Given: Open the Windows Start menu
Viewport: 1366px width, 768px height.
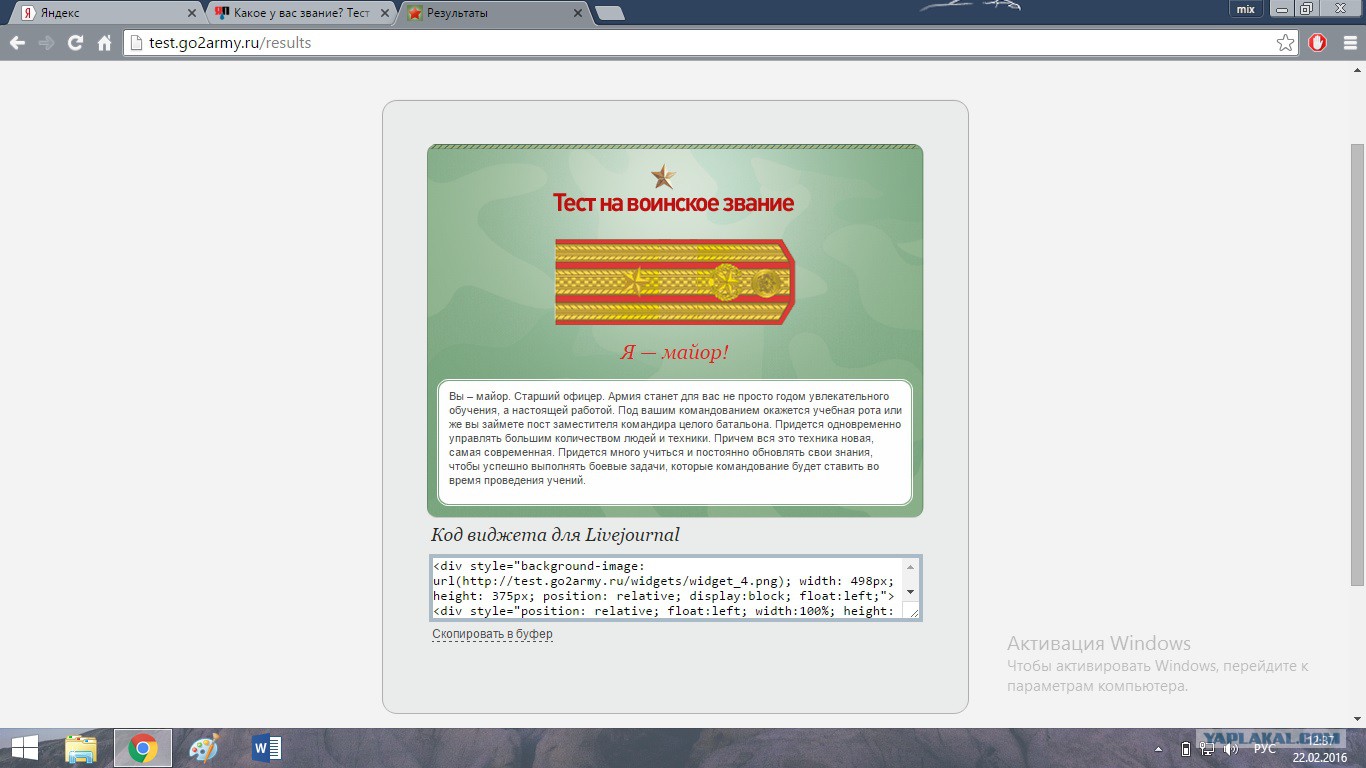Looking at the screenshot, I should (24, 748).
